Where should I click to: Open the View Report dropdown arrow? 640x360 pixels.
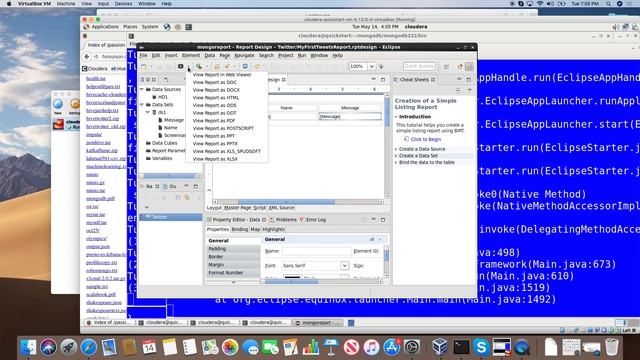click(x=188, y=67)
